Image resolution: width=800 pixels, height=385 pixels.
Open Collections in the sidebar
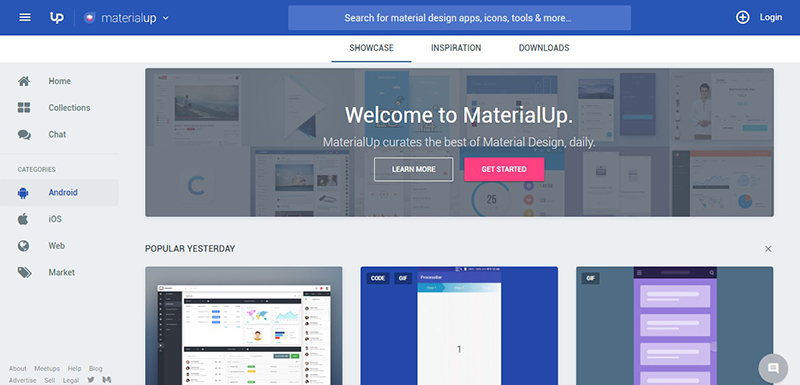click(69, 108)
